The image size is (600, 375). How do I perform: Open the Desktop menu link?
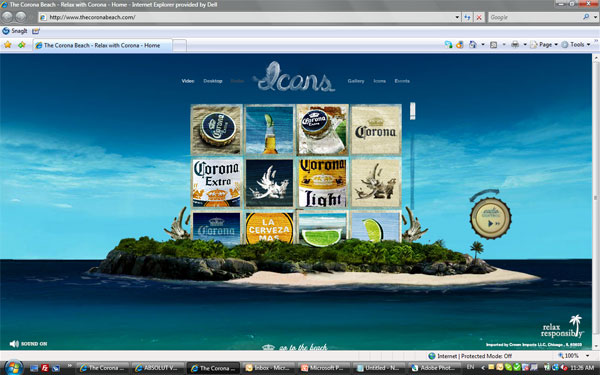pyautogui.click(x=213, y=81)
